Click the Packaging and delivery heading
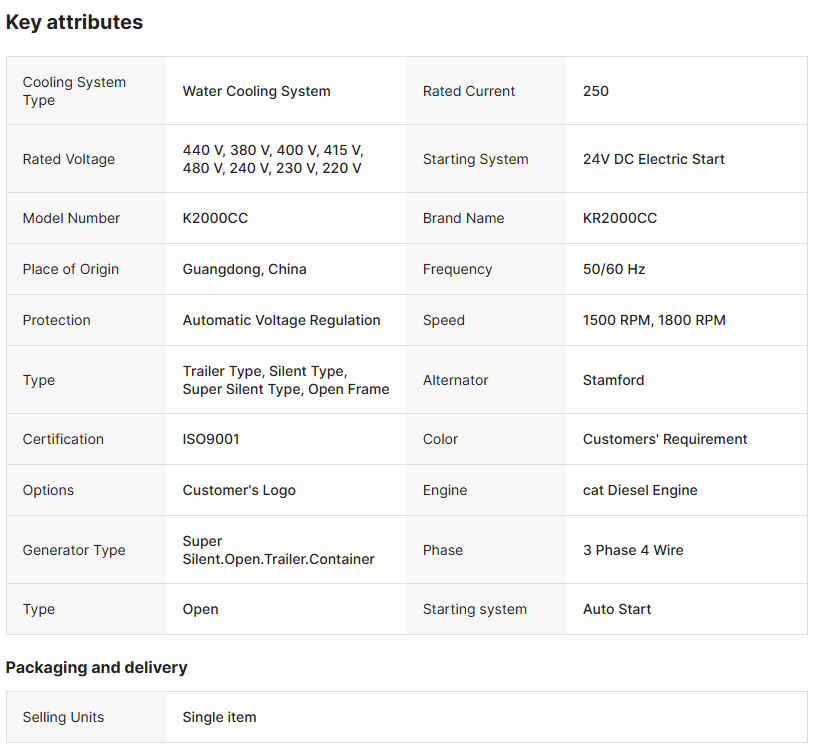This screenshot has height=756, width=816. point(96,667)
